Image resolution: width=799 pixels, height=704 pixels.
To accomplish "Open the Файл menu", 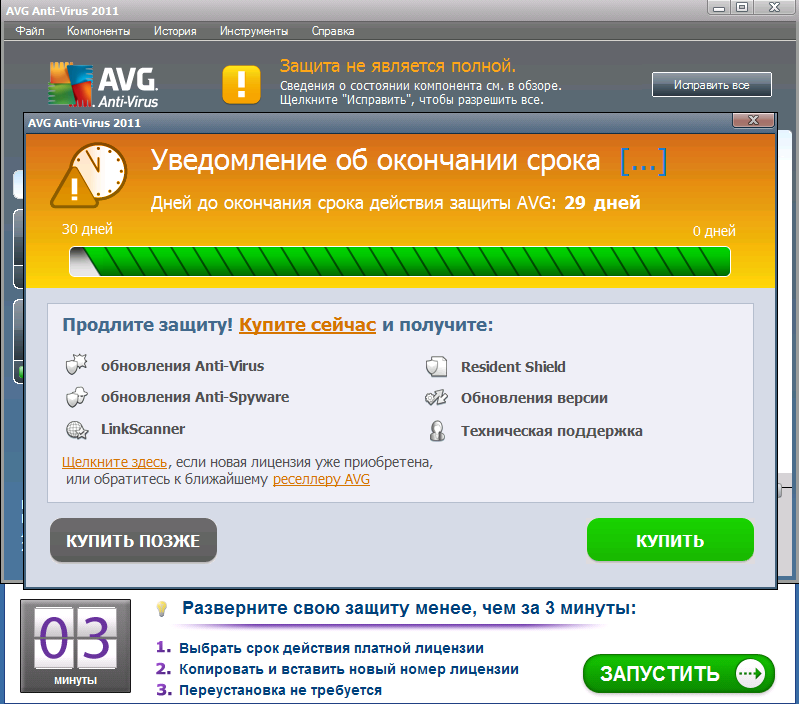I will [x=30, y=31].
